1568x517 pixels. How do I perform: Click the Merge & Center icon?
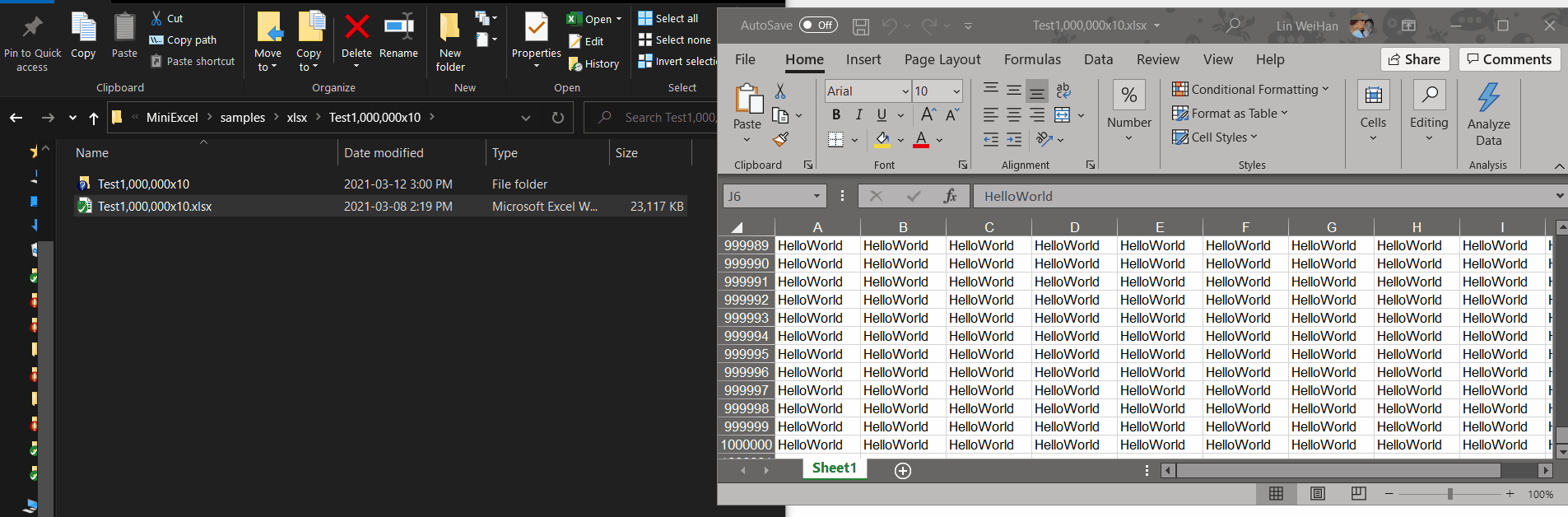[1063, 115]
